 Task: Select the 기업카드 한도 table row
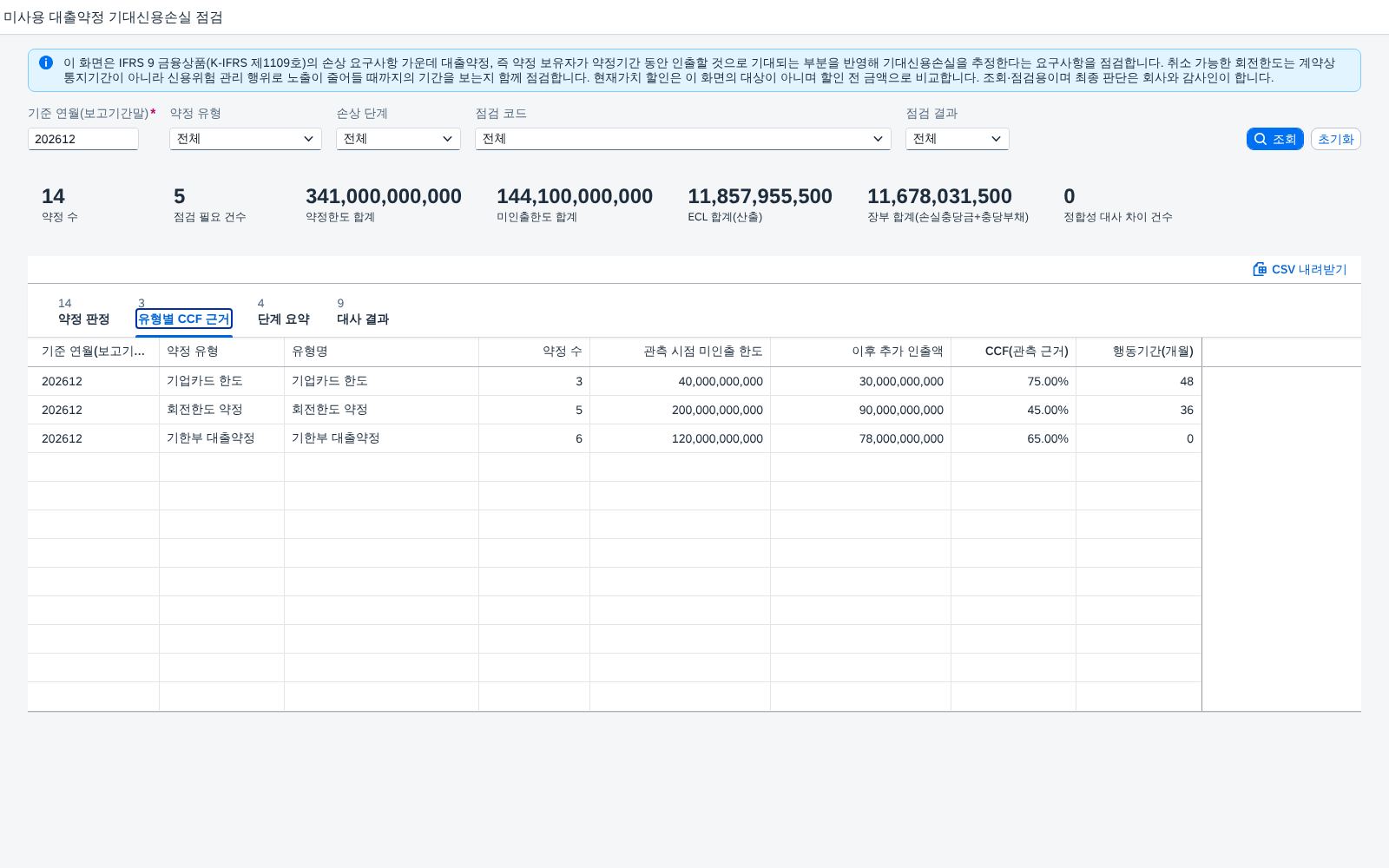click(615, 381)
